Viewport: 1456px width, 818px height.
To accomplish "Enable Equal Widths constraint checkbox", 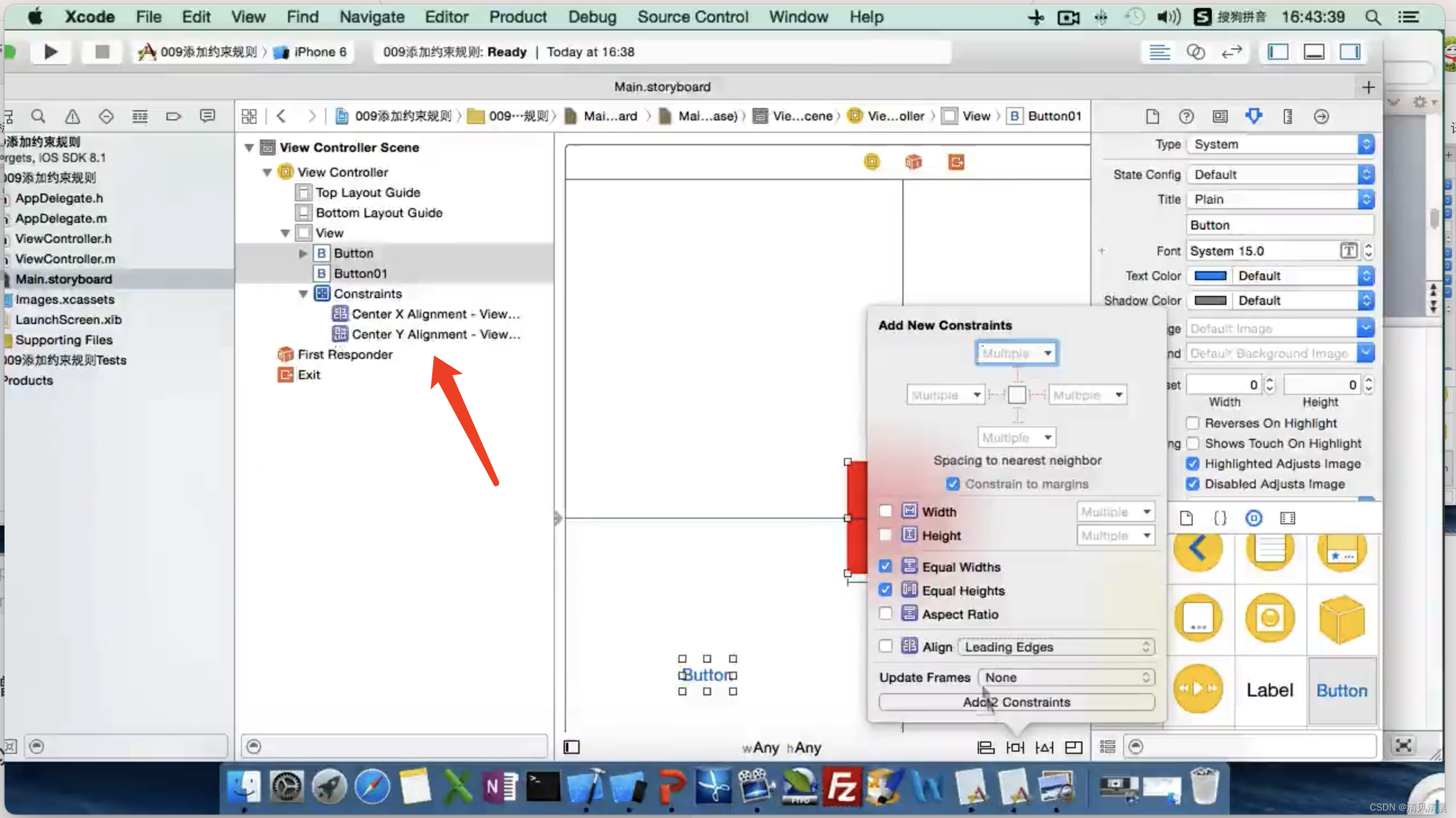I will [884, 566].
